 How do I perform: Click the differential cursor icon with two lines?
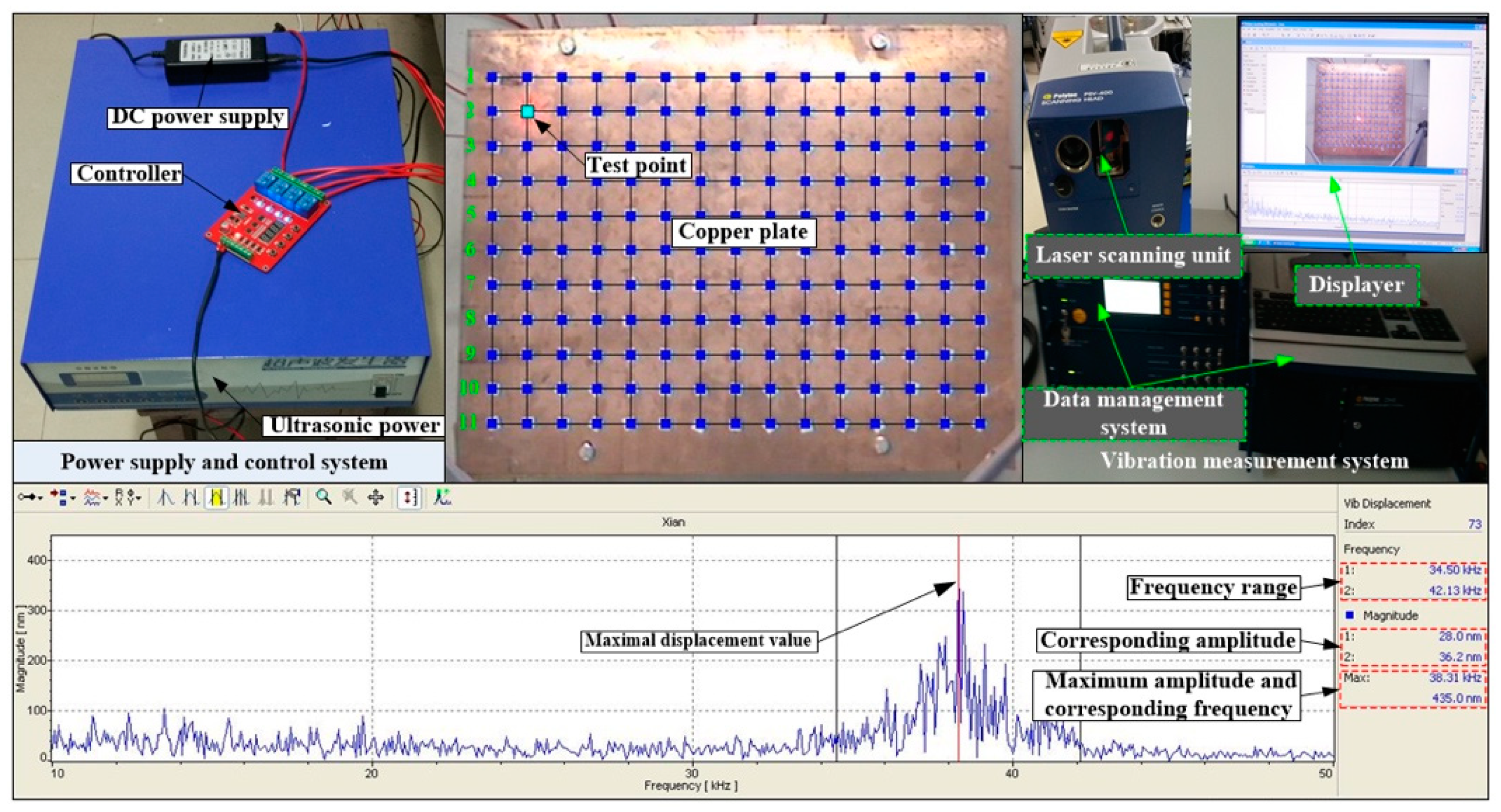pyautogui.click(x=191, y=497)
